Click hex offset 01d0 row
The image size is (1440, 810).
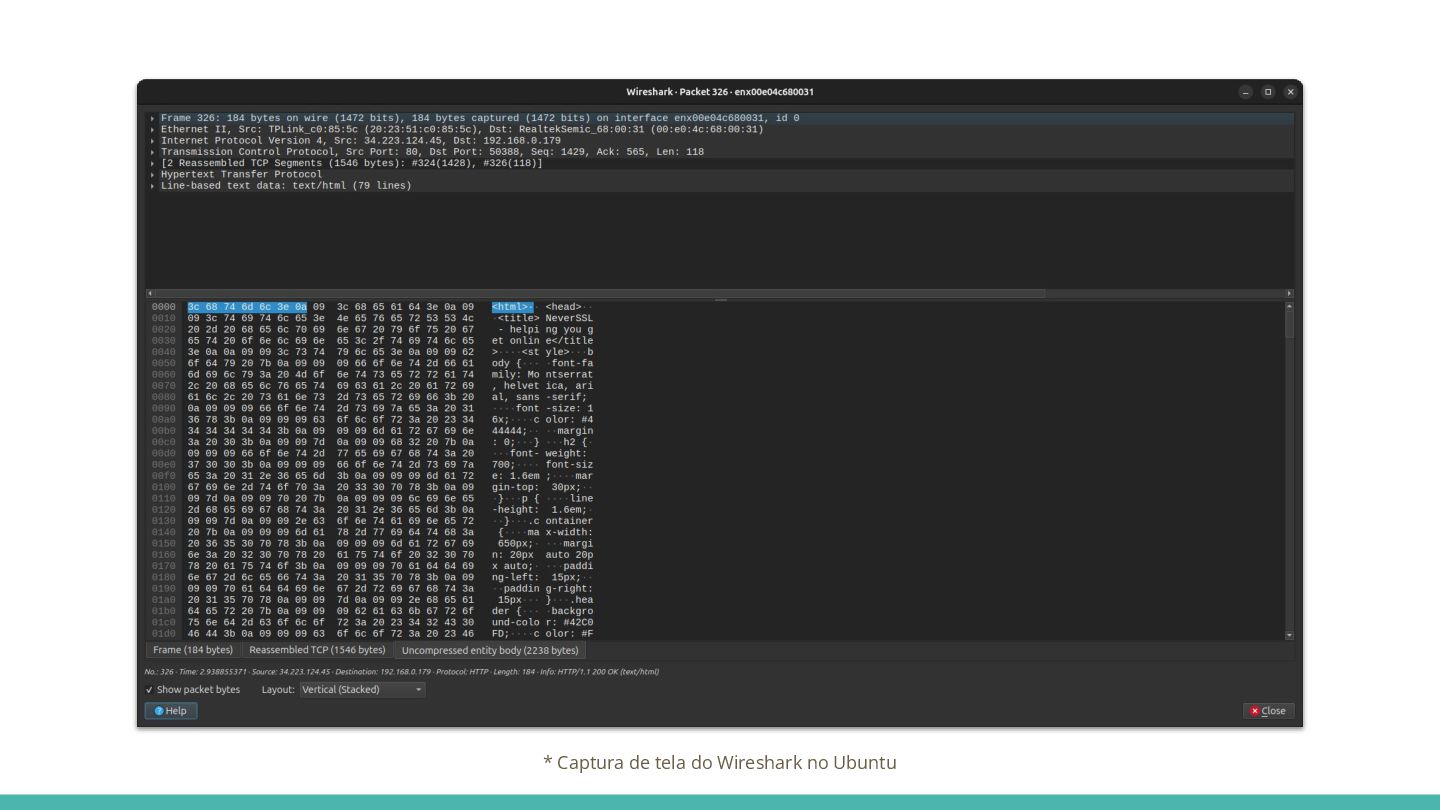tap(164, 634)
